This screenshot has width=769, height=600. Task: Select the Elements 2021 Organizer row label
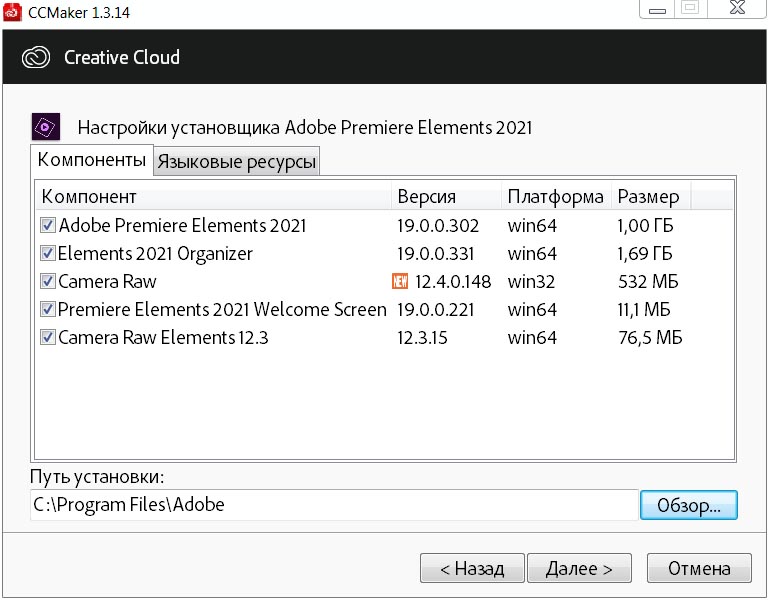tap(155, 254)
